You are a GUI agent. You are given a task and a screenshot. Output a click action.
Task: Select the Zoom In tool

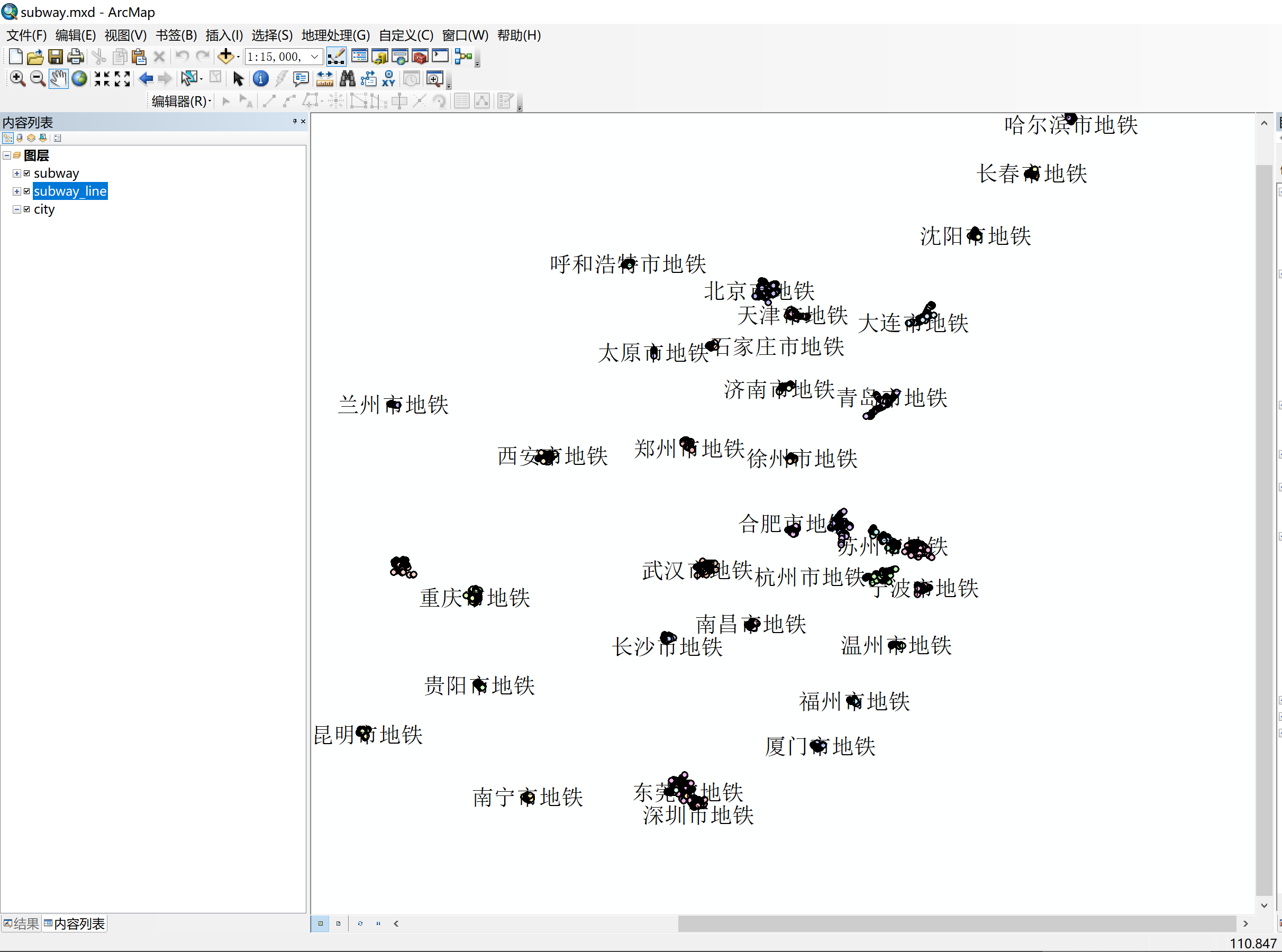pos(17,78)
